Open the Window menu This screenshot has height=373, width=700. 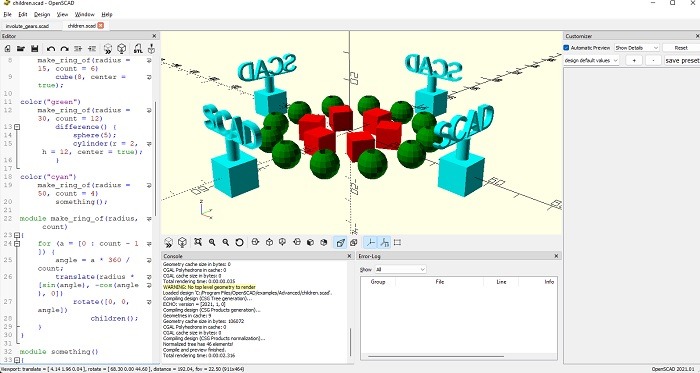click(84, 14)
